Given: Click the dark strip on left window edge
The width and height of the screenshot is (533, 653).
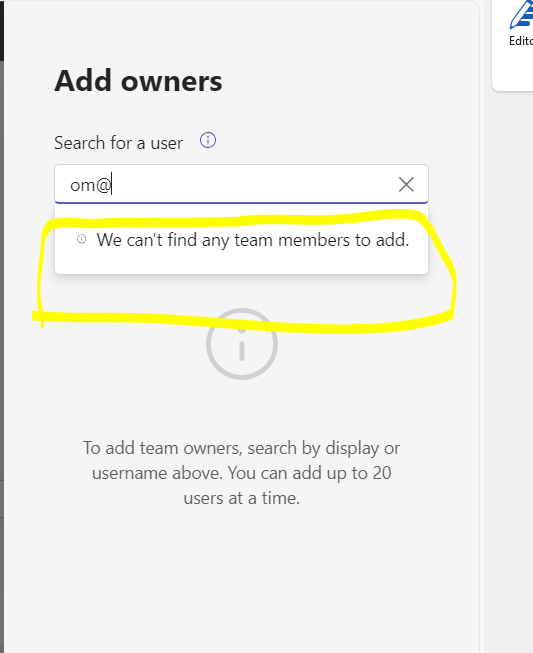Looking at the screenshot, I should [x=2, y=30].
